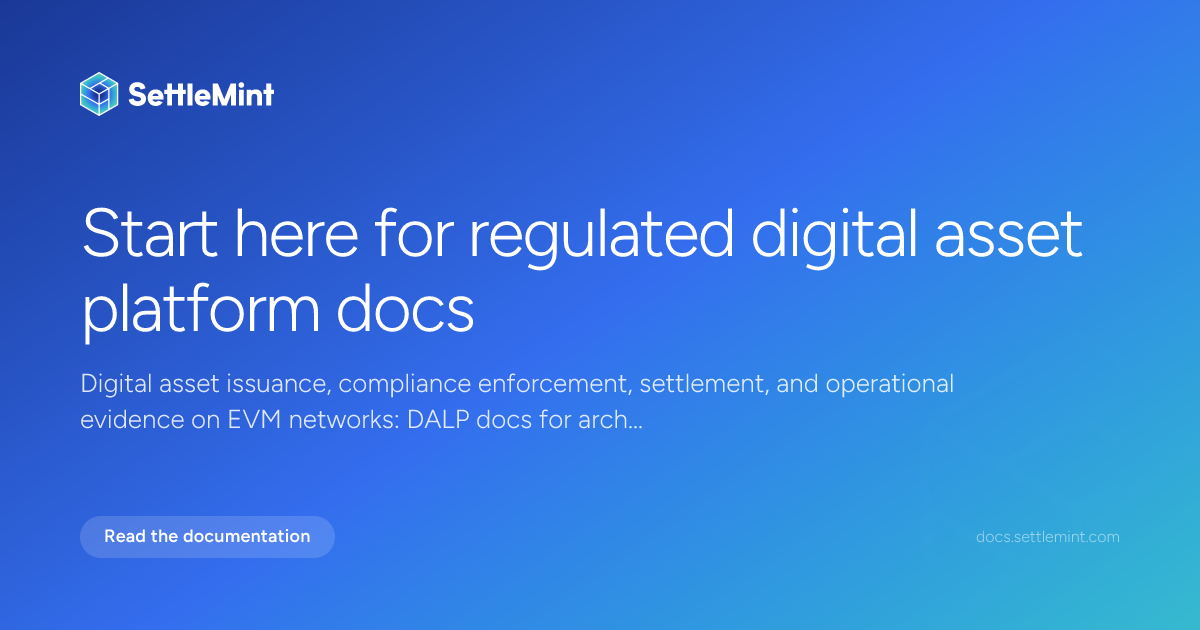Click the SettleMint brand name text

click(x=201, y=95)
